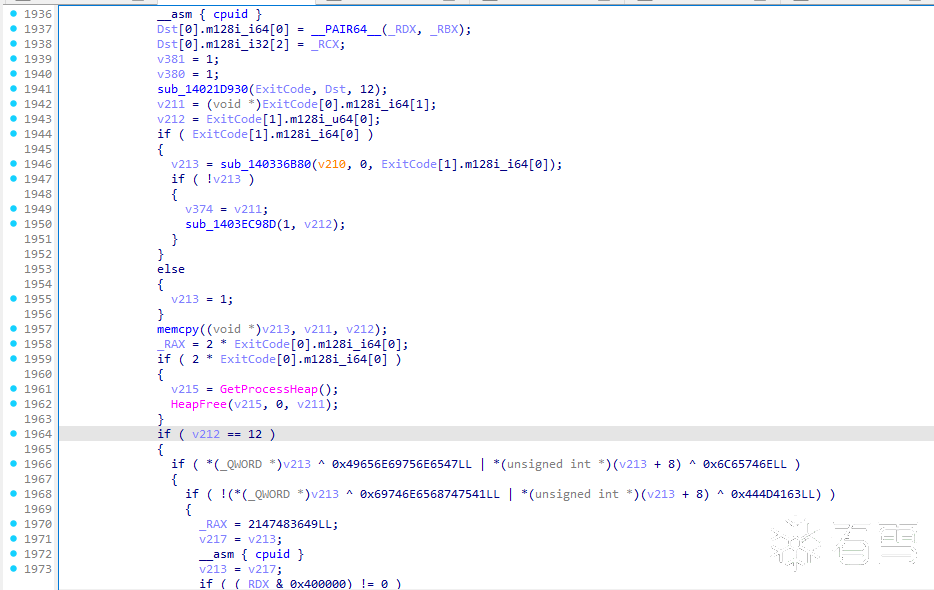Select constant 0x69746E6568747541LL
The height and width of the screenshot is (590, 934).
(429, 494)
